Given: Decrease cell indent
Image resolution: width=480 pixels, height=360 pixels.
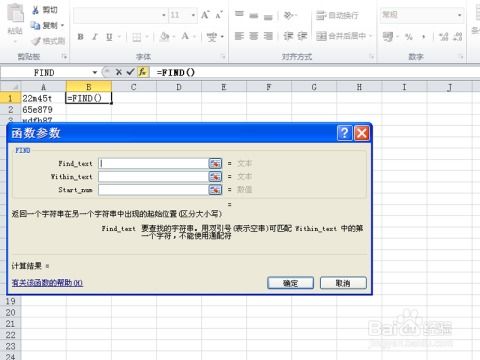Looking at the screenshot, I should [x=288, y=36].
